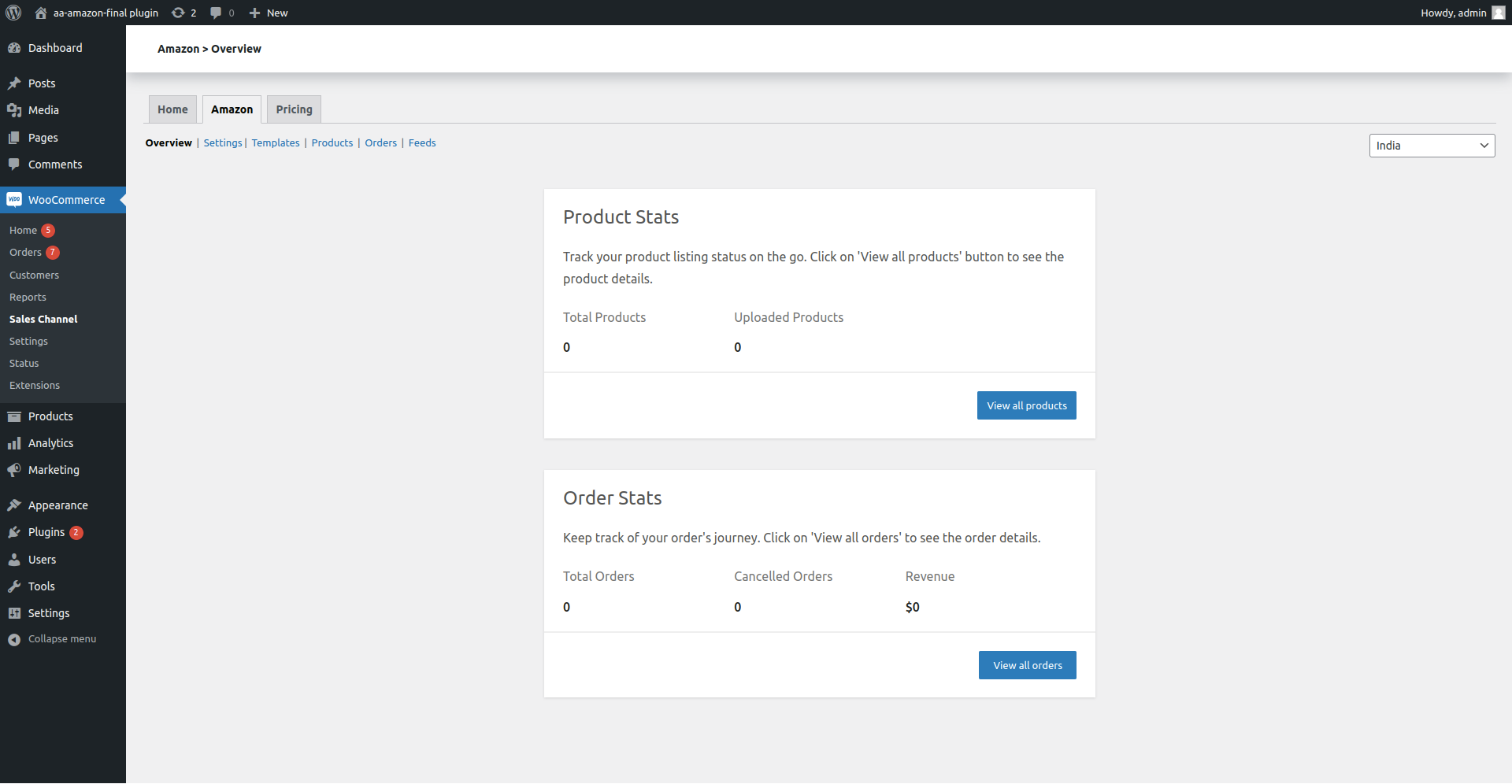Click the Order Stats heading
The width and height of the screenshot is (1512, 784).
tap(612, 498)
